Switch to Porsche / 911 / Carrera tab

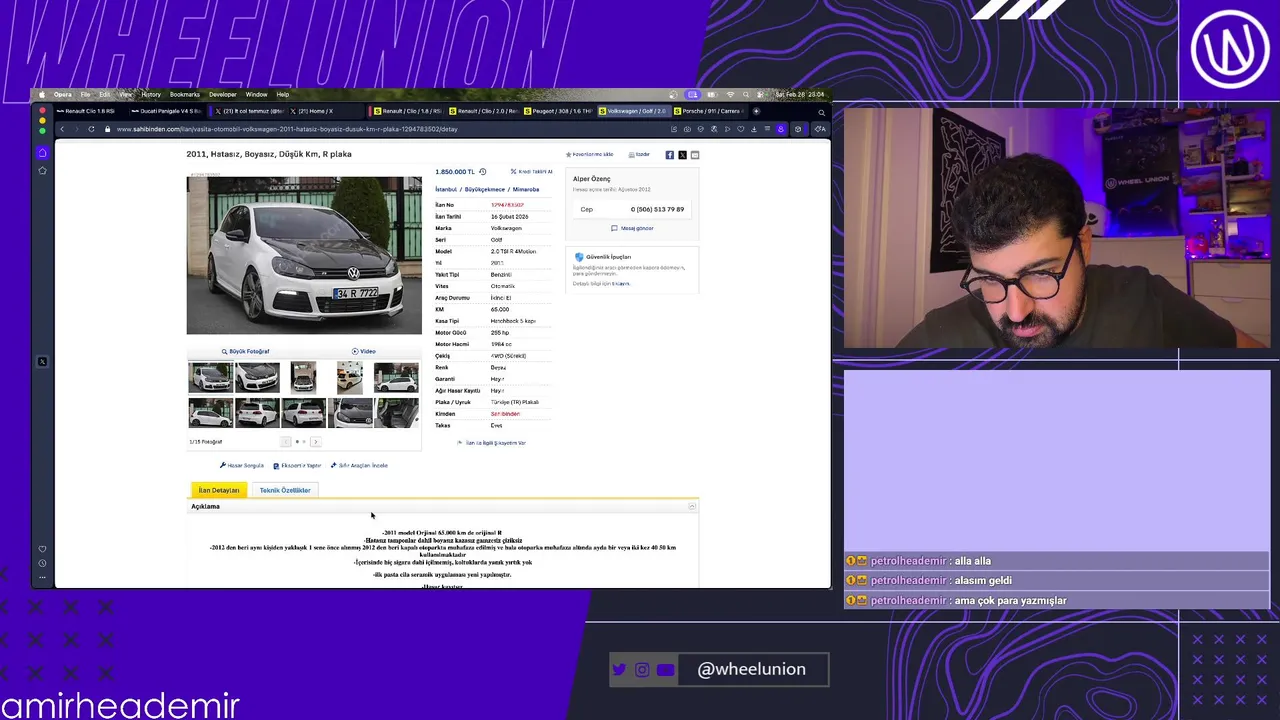pos(708,111)
